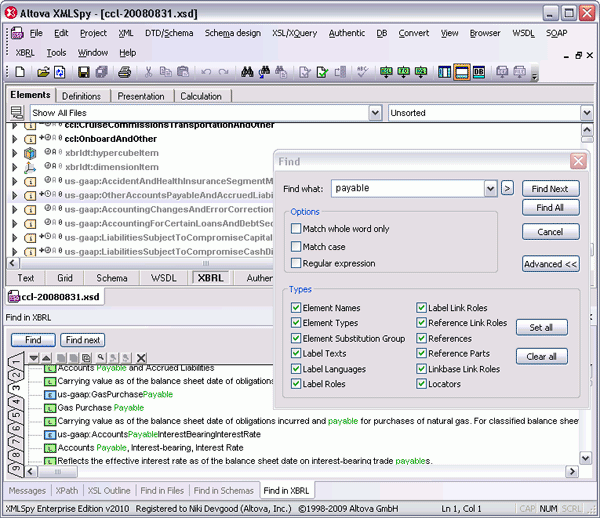The height and width of the screenshot is (518, 600).
Task: Clear results with the X icon in Find in XBRL
Action: pyautogui.click(x=141, y=358)
